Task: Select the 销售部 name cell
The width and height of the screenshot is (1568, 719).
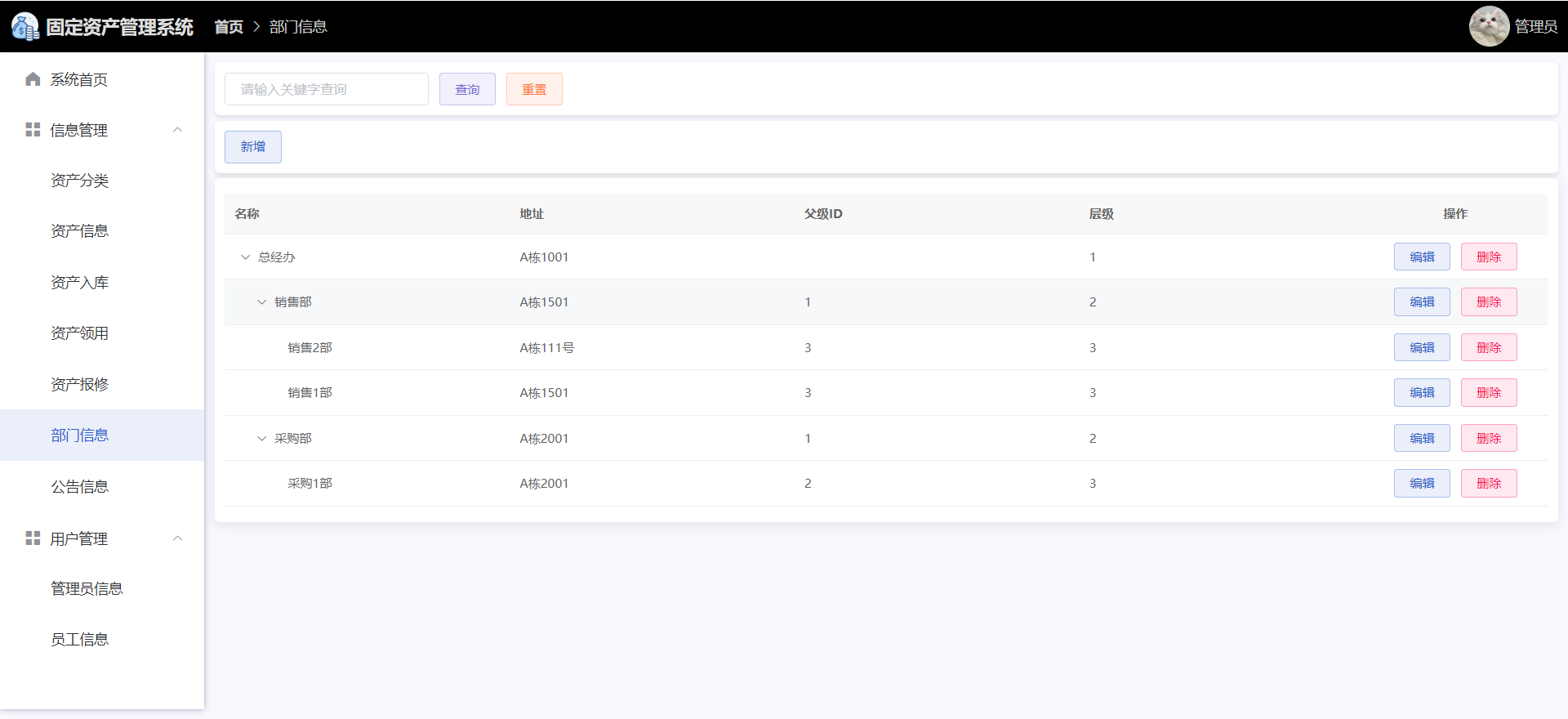Action: (292, 302)
